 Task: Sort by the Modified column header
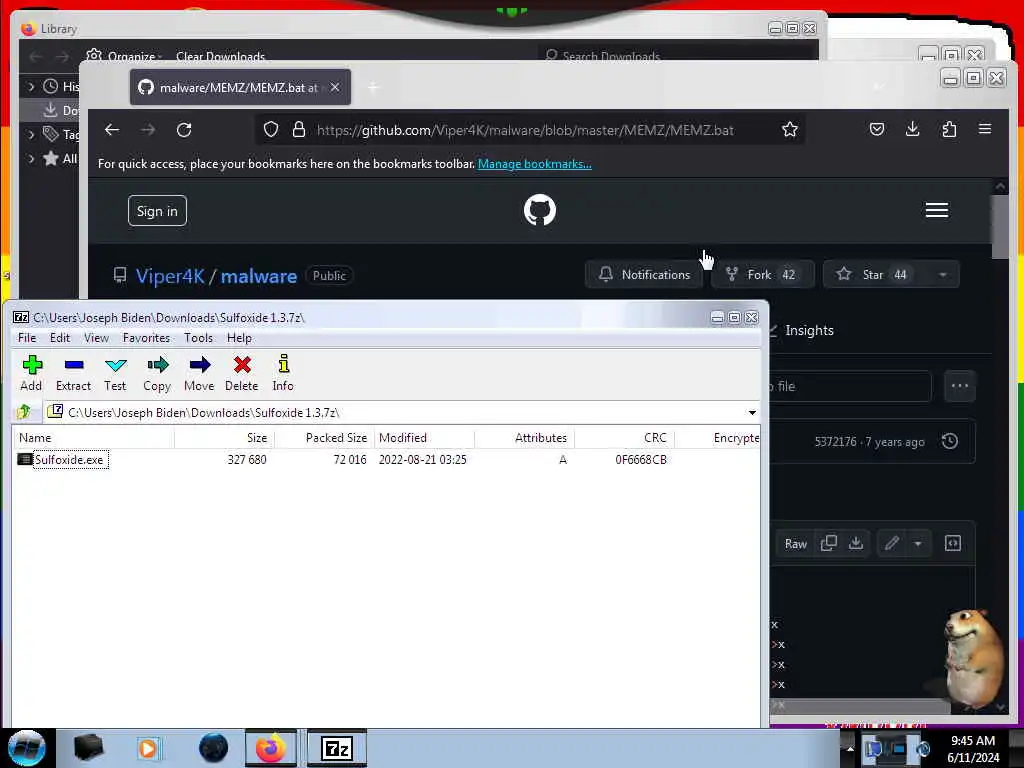(x=424, y=438)
